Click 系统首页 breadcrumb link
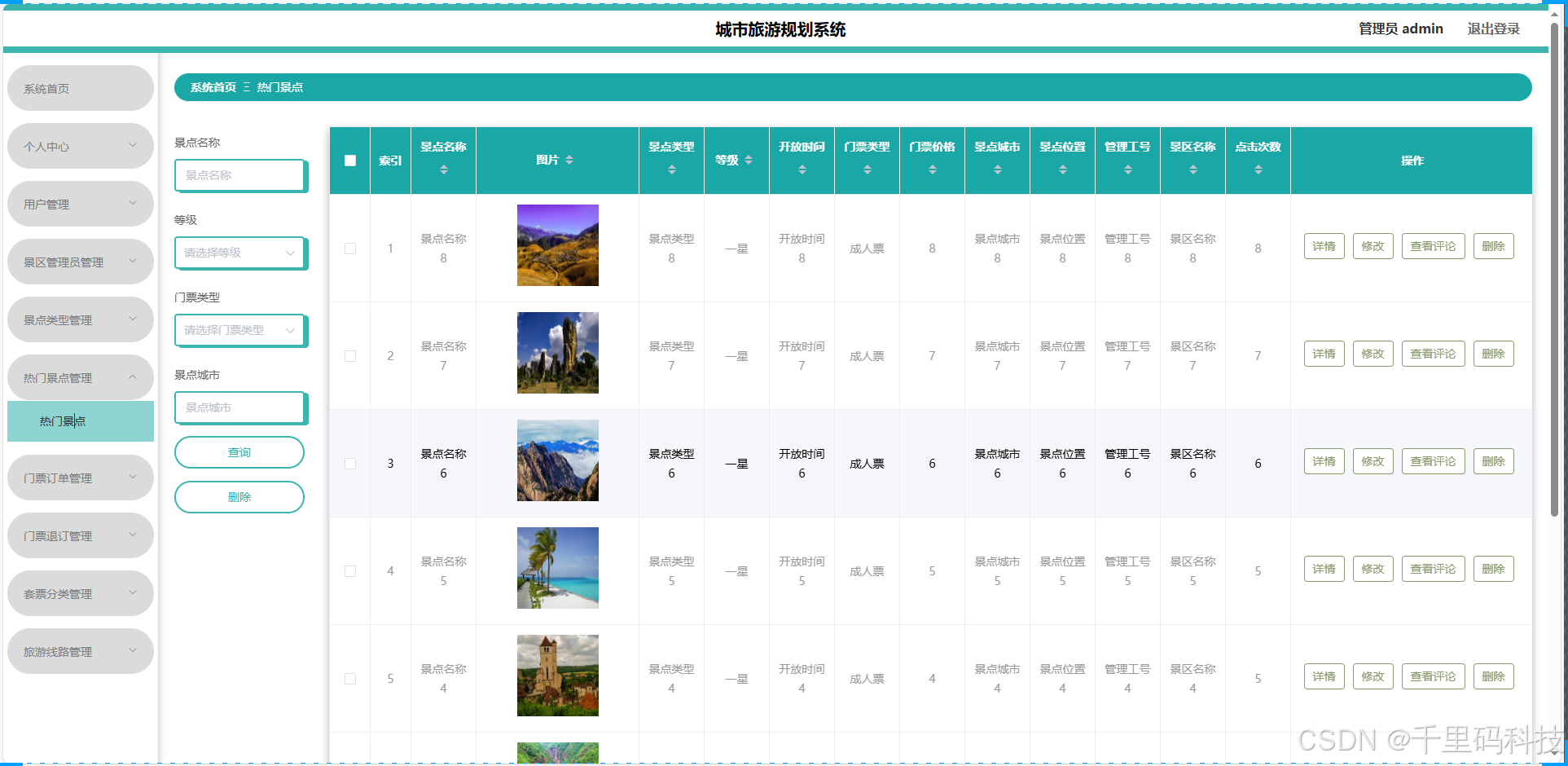Image resolution: width=1568 pixels, height=766 pixels. pos(213,87)
